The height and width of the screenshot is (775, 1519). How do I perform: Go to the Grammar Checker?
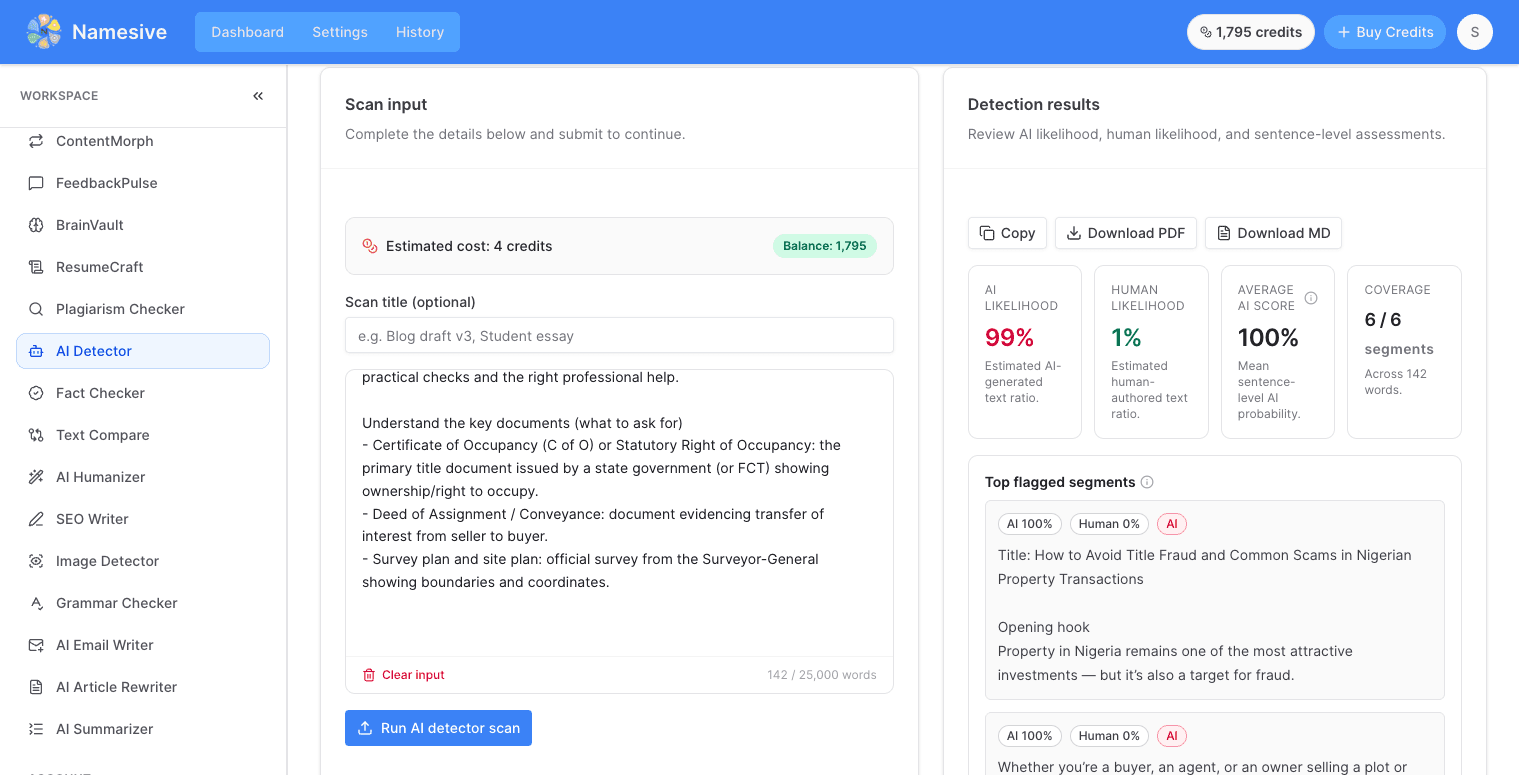[x=143, y=603]
